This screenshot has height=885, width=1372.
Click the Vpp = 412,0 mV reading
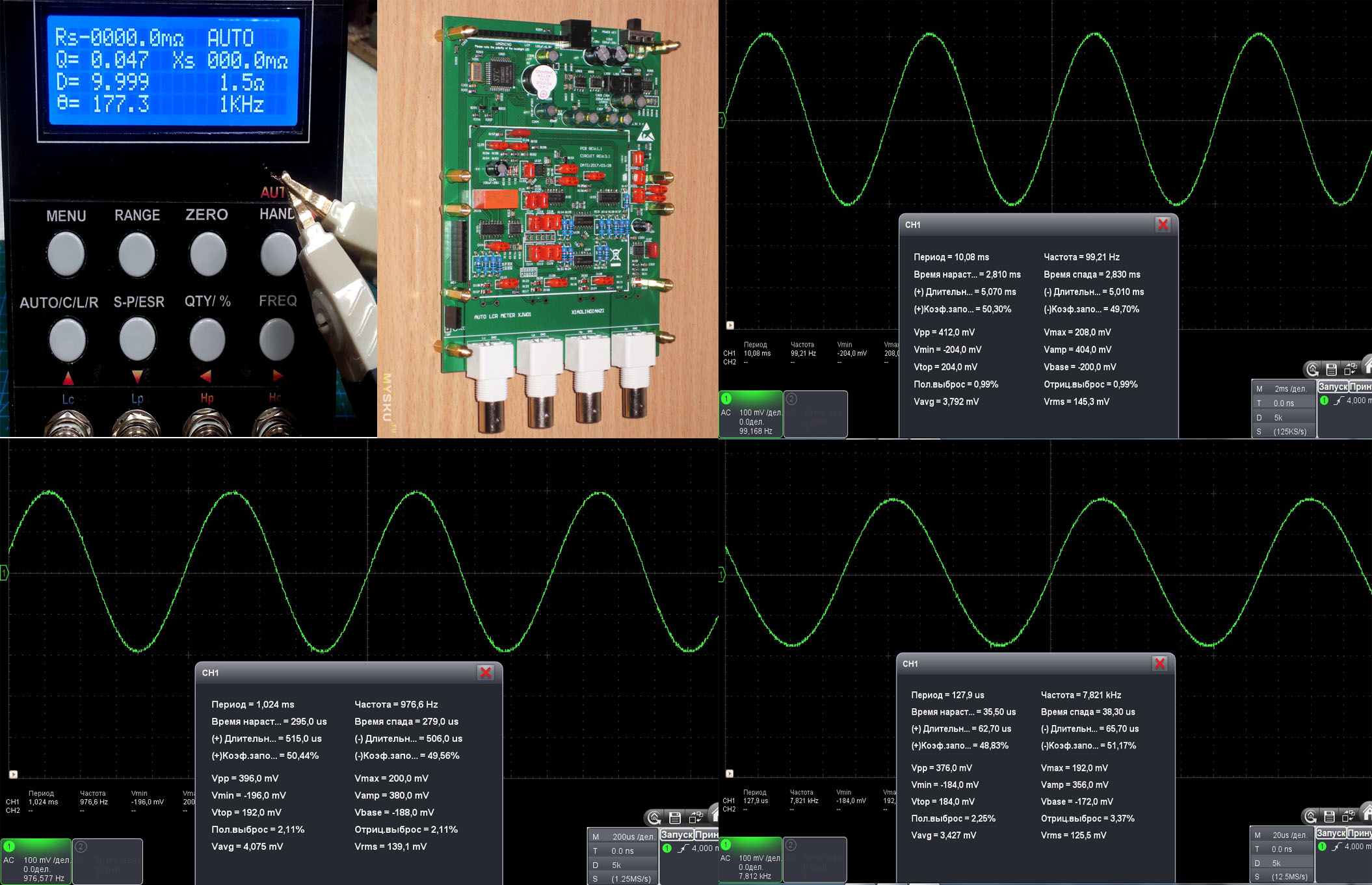coord(944,332)
